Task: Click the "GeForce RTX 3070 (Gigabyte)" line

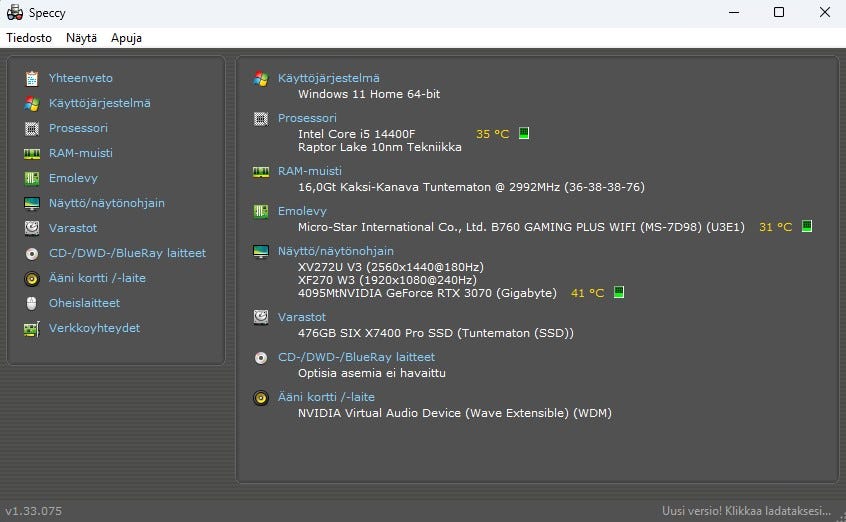Action: click(427, 293)
